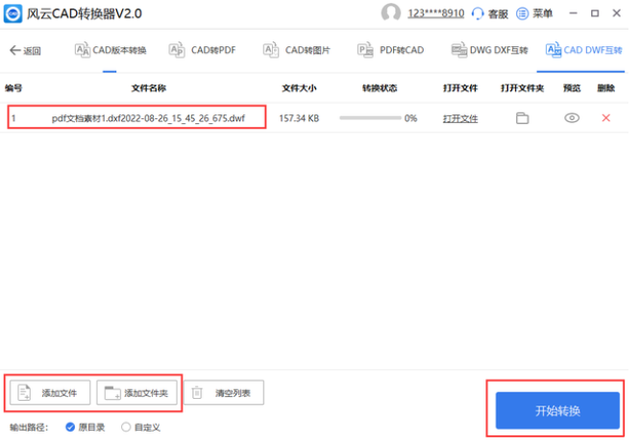Screen dimensions: 640x447
Task: Click the 添加文件夹 button
Action: pos(137,393)
